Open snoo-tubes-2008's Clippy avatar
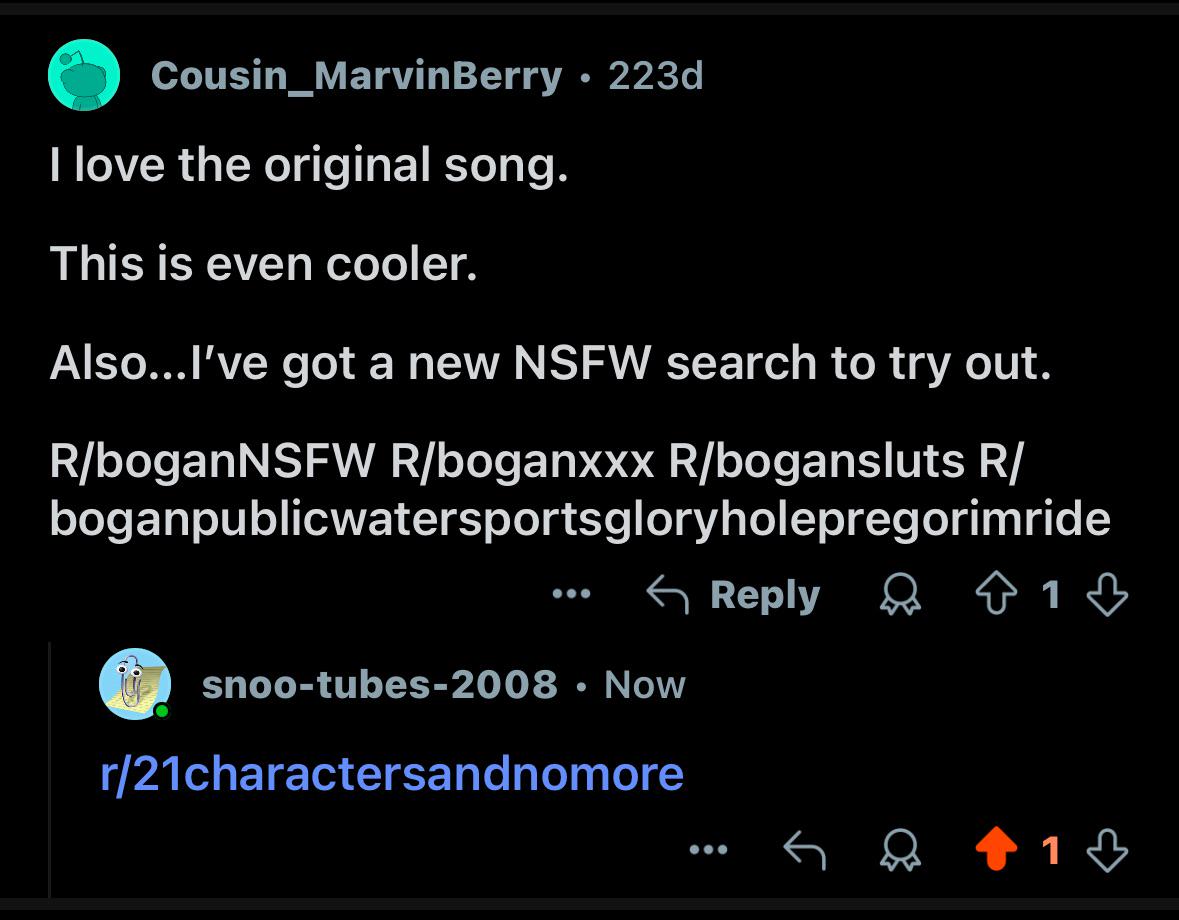This screenshot has width=1179, height=920. click(x=135, y=684)
